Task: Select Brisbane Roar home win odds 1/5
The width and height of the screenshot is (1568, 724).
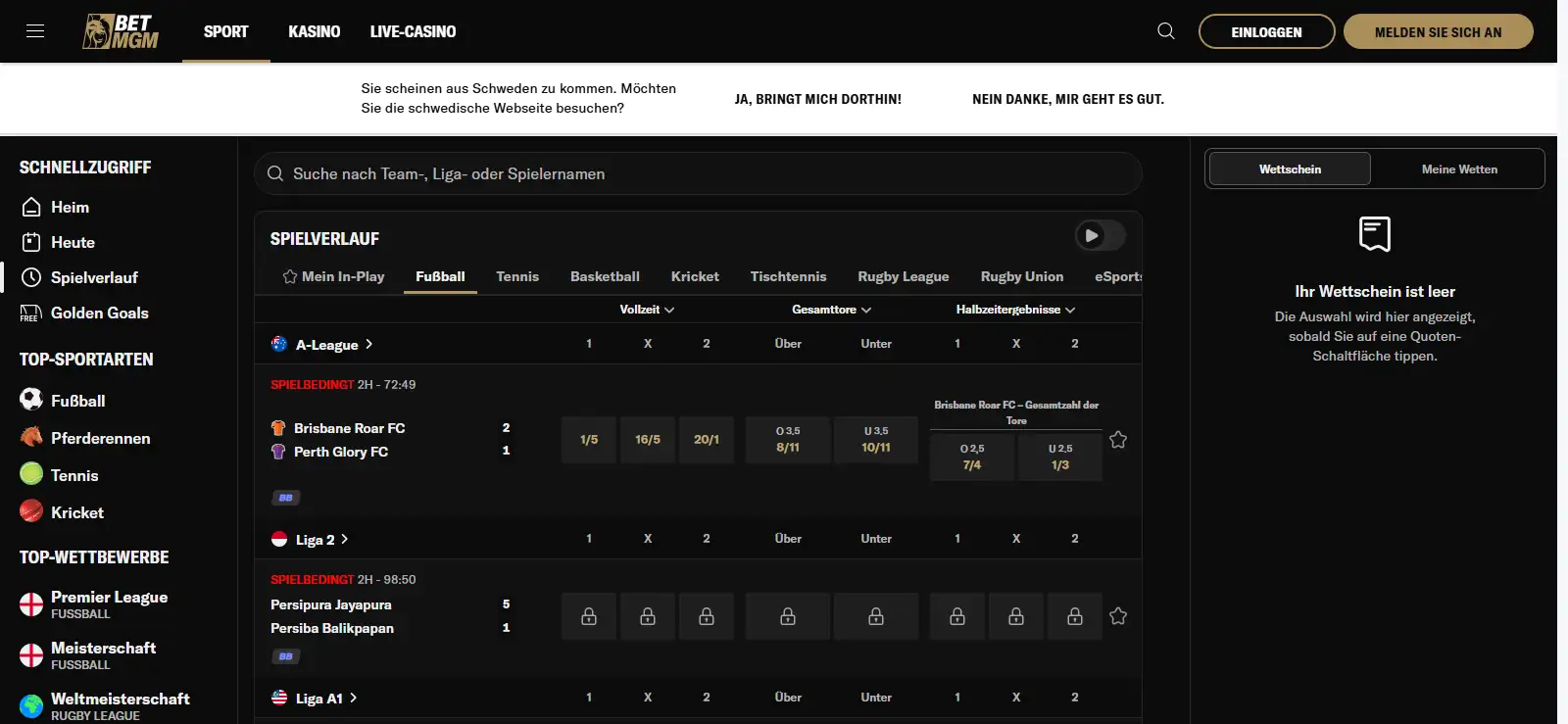Action: pos(589,440)
